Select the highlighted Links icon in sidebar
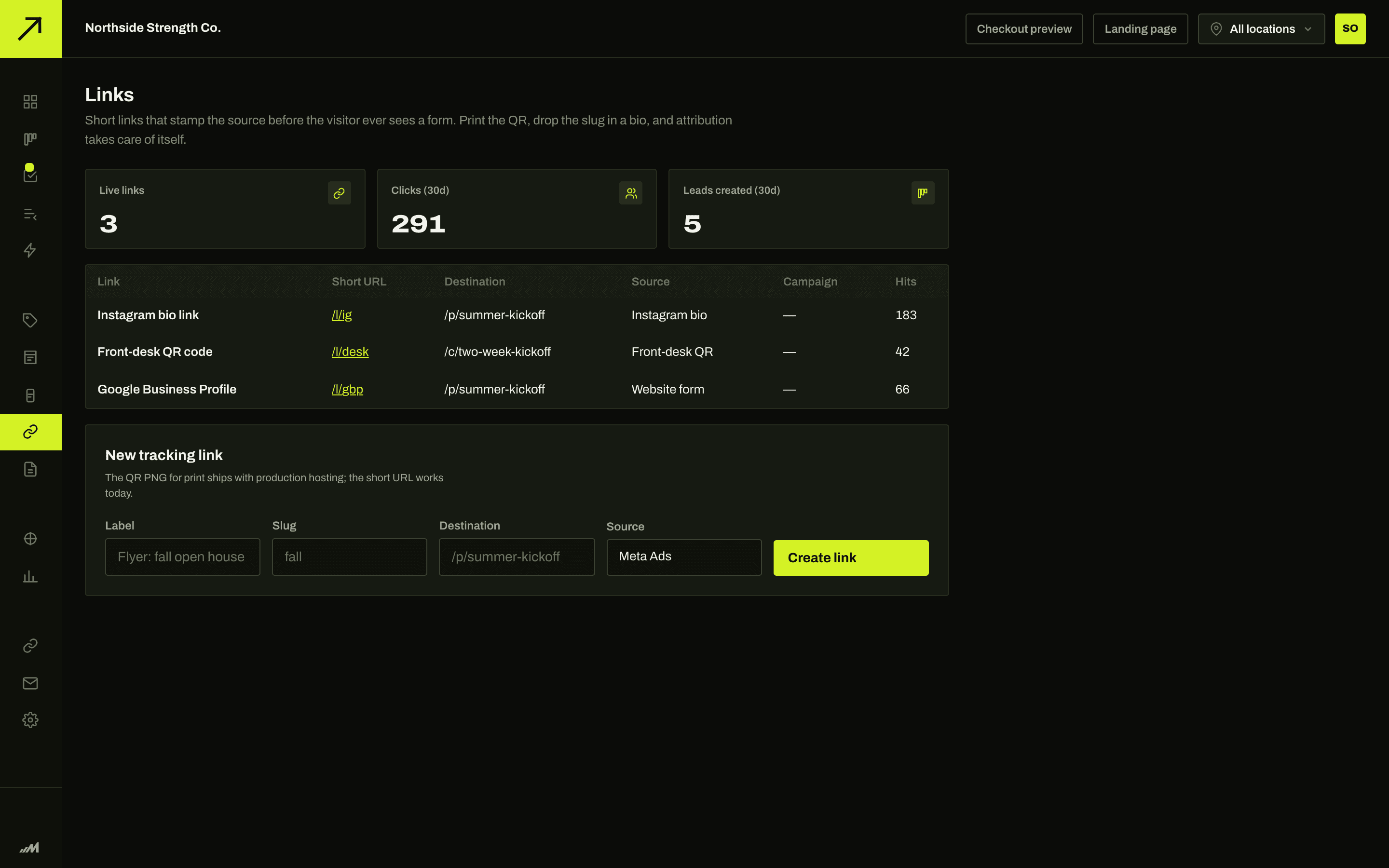Viewport: 1389px width, 868px height. tap(30, 432)
